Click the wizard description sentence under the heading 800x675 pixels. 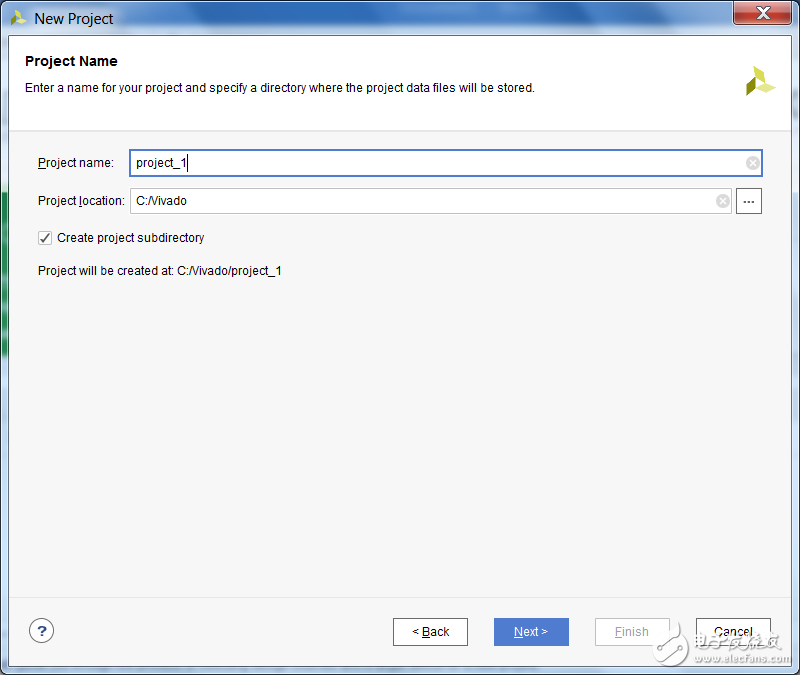[x=280, y=88]
